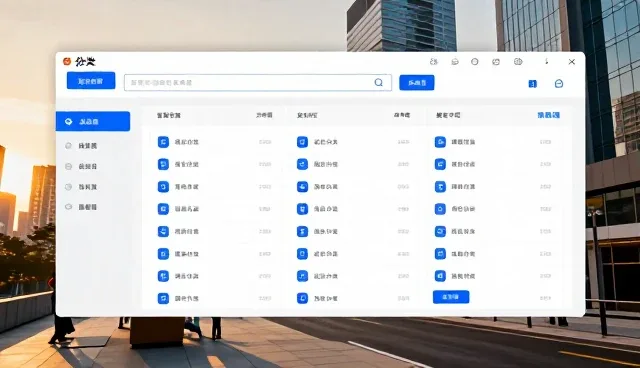This screenshot has height=368, width=640.
Task: Click the blue button left of the search box
Action: (91, 81)
